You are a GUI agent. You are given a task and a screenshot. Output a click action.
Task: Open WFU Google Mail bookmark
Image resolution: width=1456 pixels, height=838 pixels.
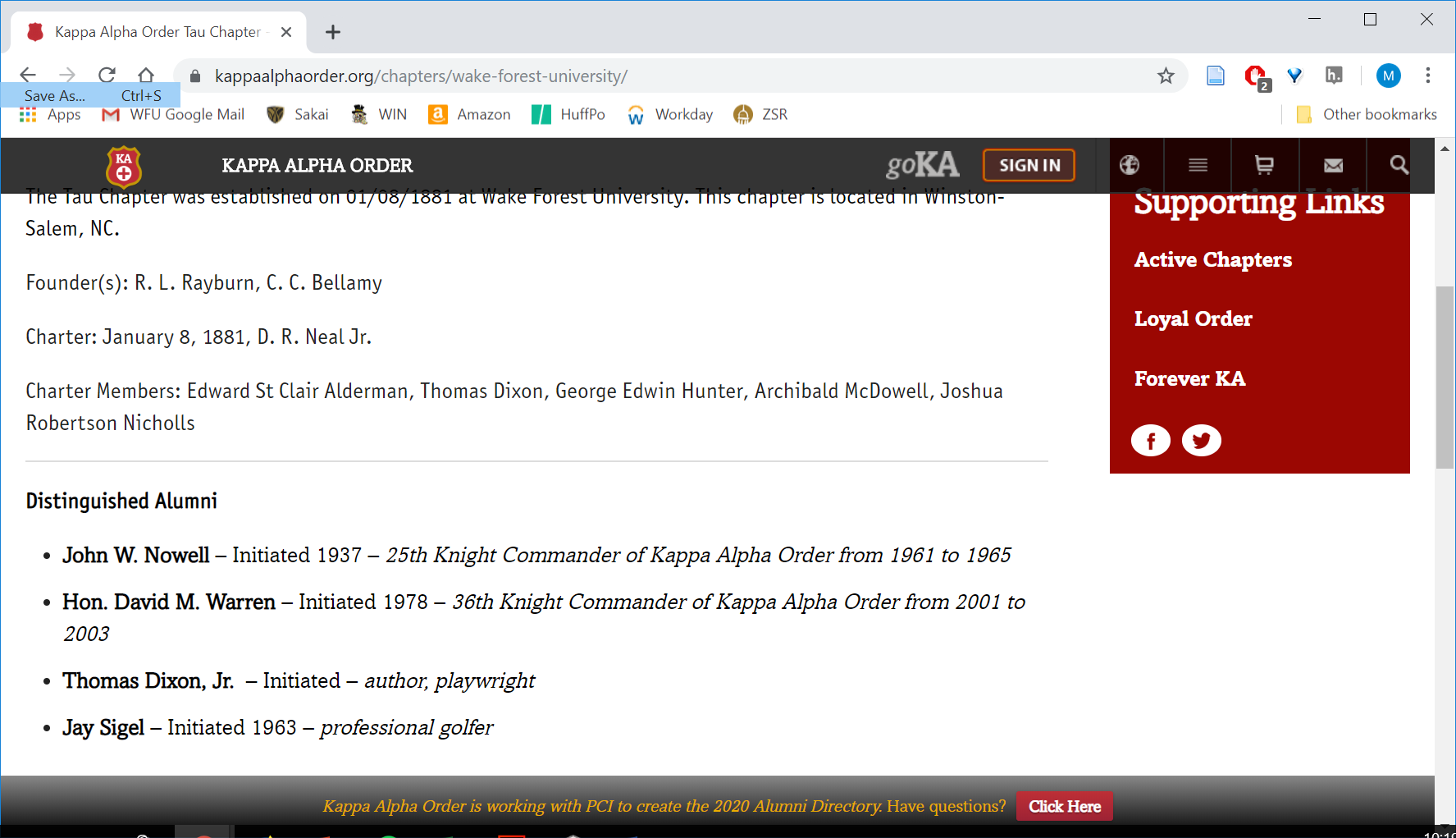(x=173, y=115)
